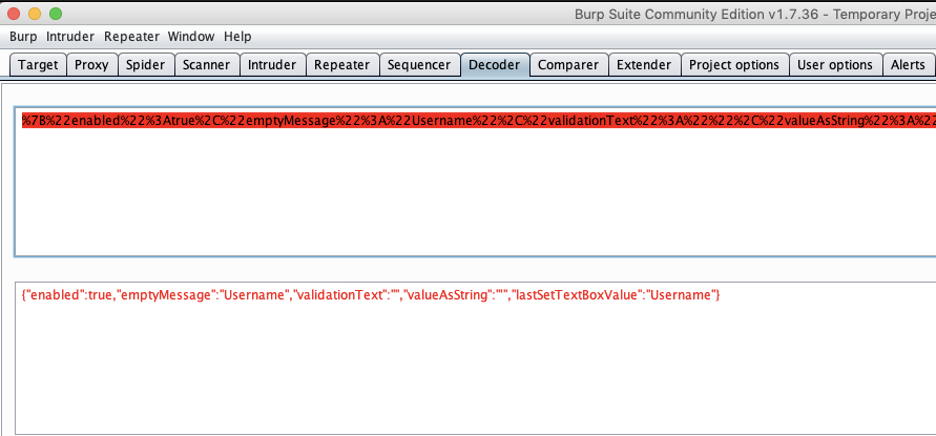Screen dimensions: 936x436
Task: Open the Window menu
Action: 191,36
